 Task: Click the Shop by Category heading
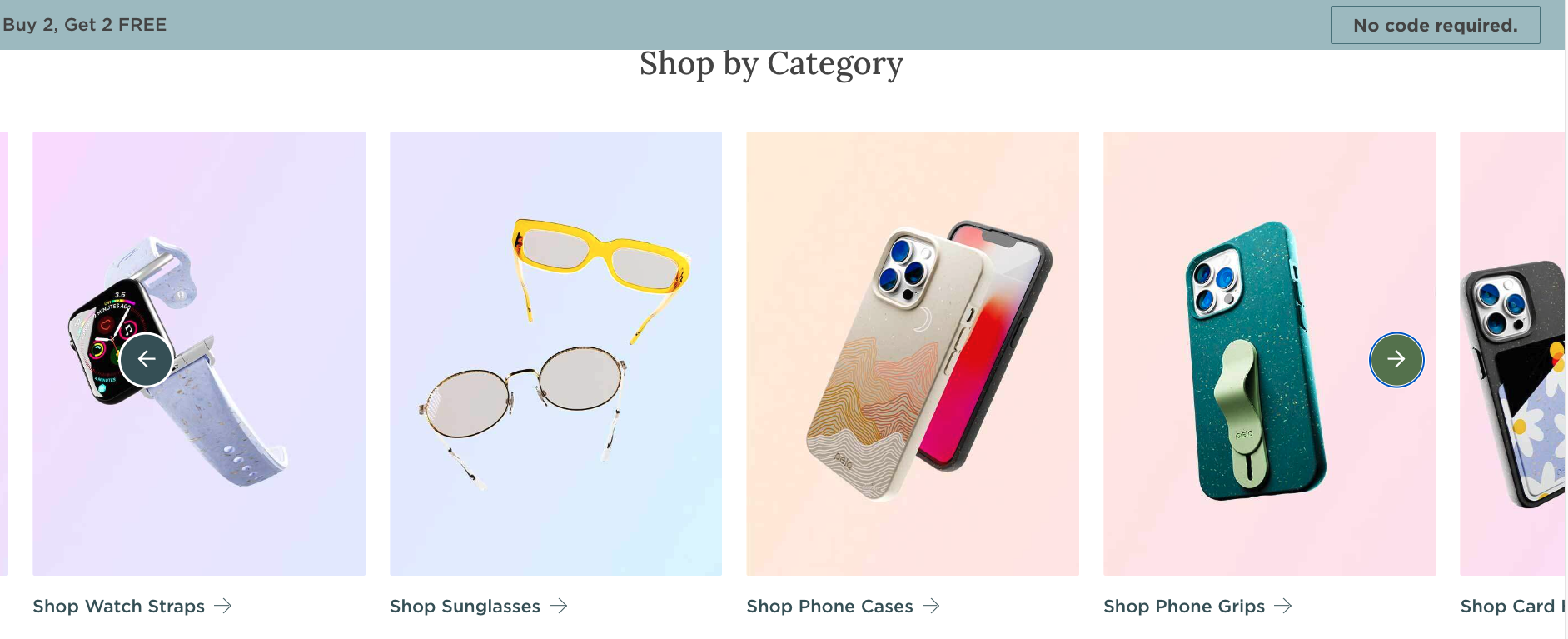771,64
